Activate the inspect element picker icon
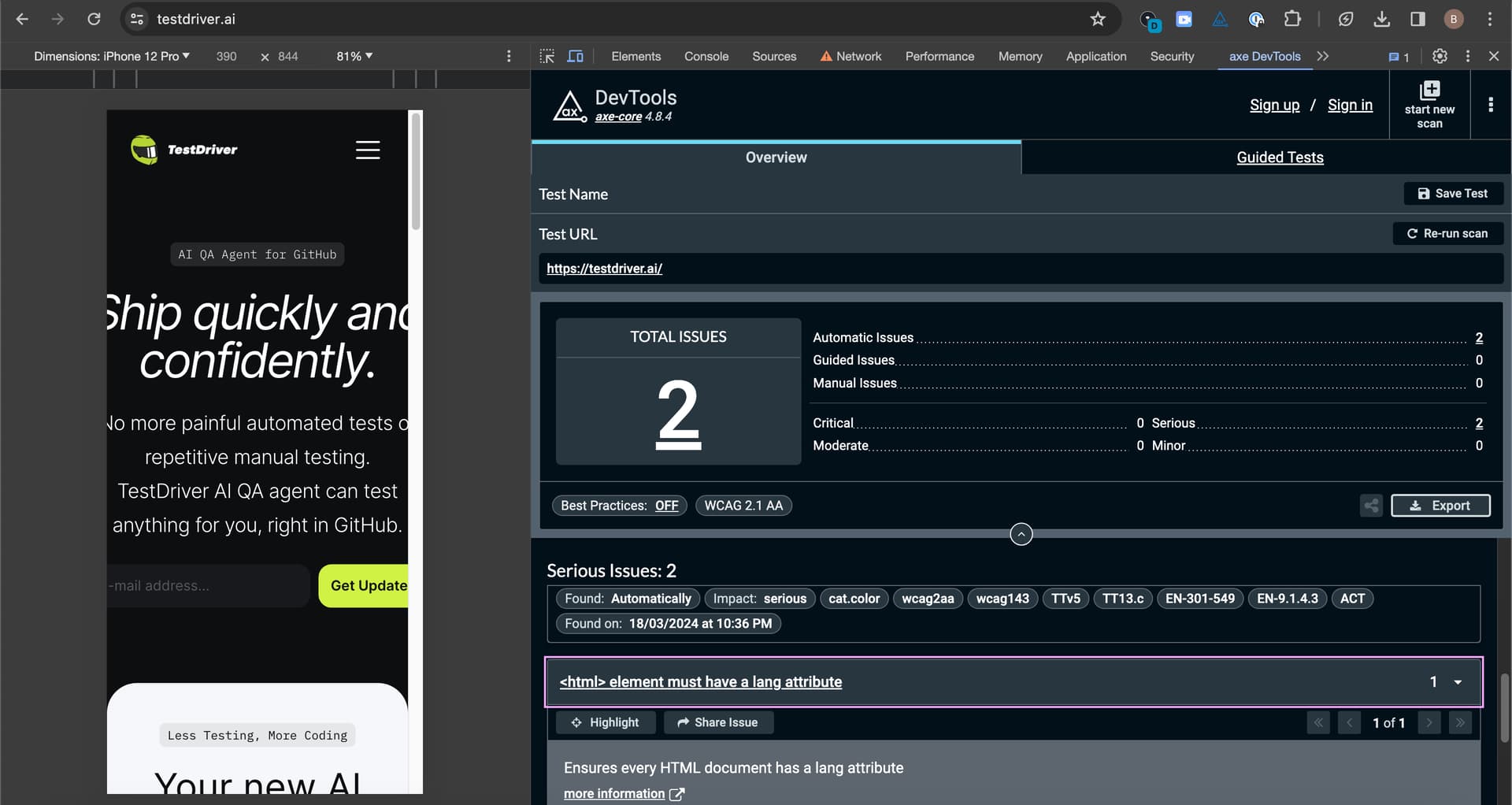This screenshot has height=805, width=1512. 547,56
